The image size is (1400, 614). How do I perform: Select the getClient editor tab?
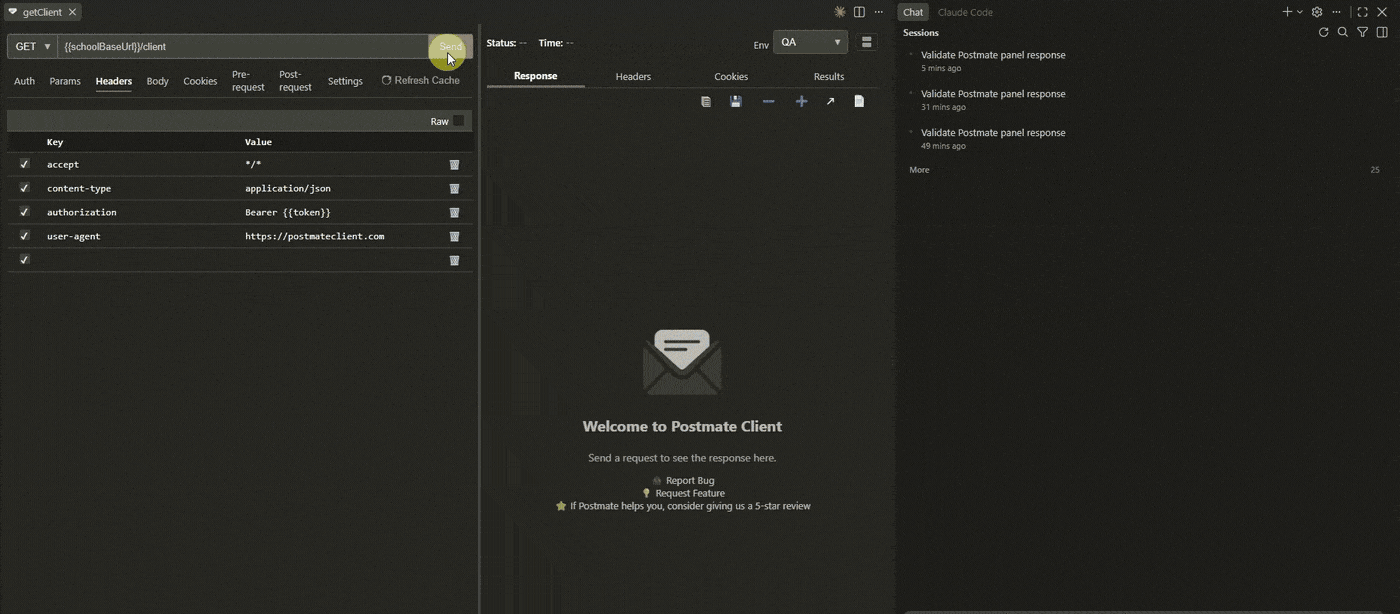pos(42,12)
